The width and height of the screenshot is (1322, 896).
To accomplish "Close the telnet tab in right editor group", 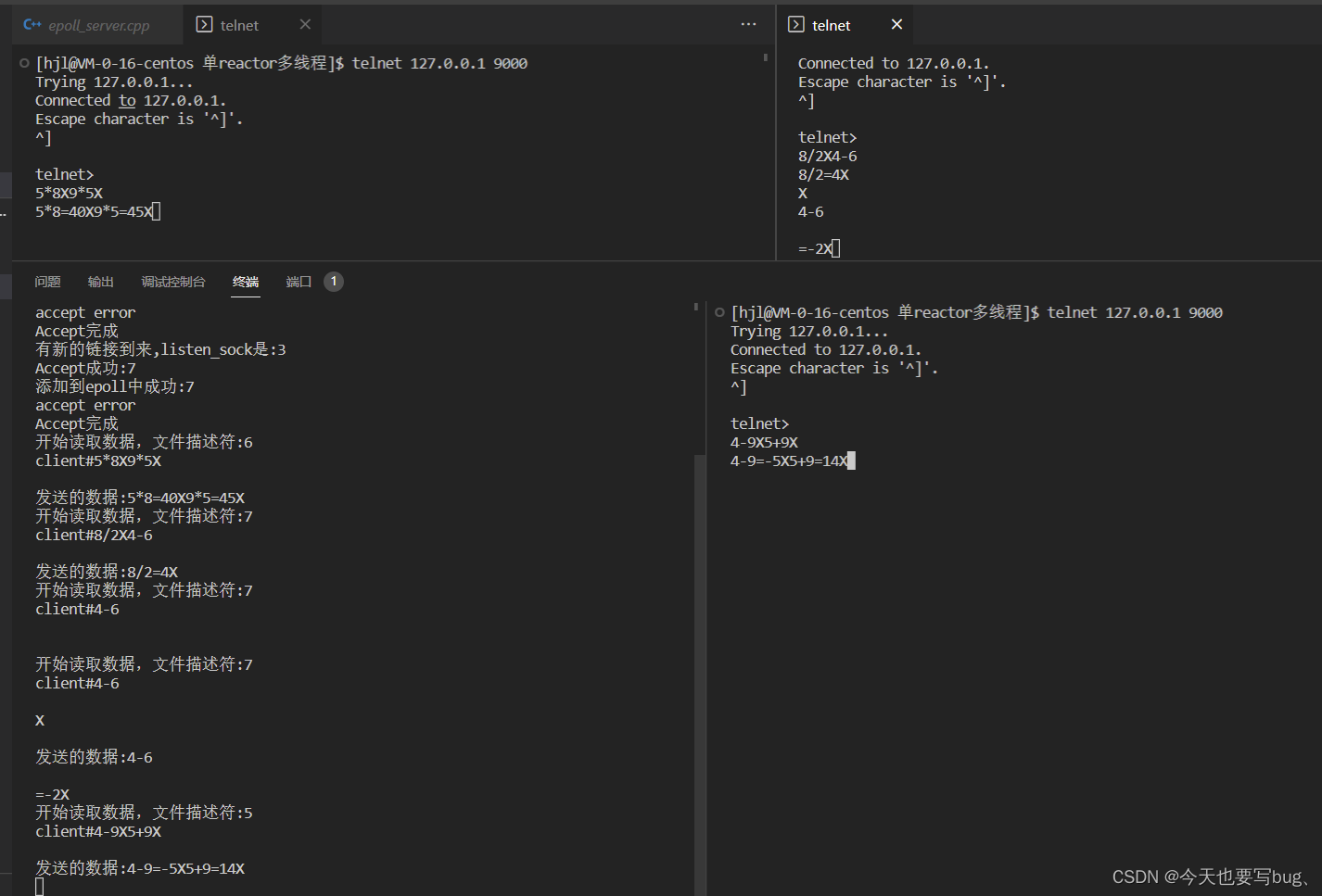I will pyautogui.click(x=896, y=24).
